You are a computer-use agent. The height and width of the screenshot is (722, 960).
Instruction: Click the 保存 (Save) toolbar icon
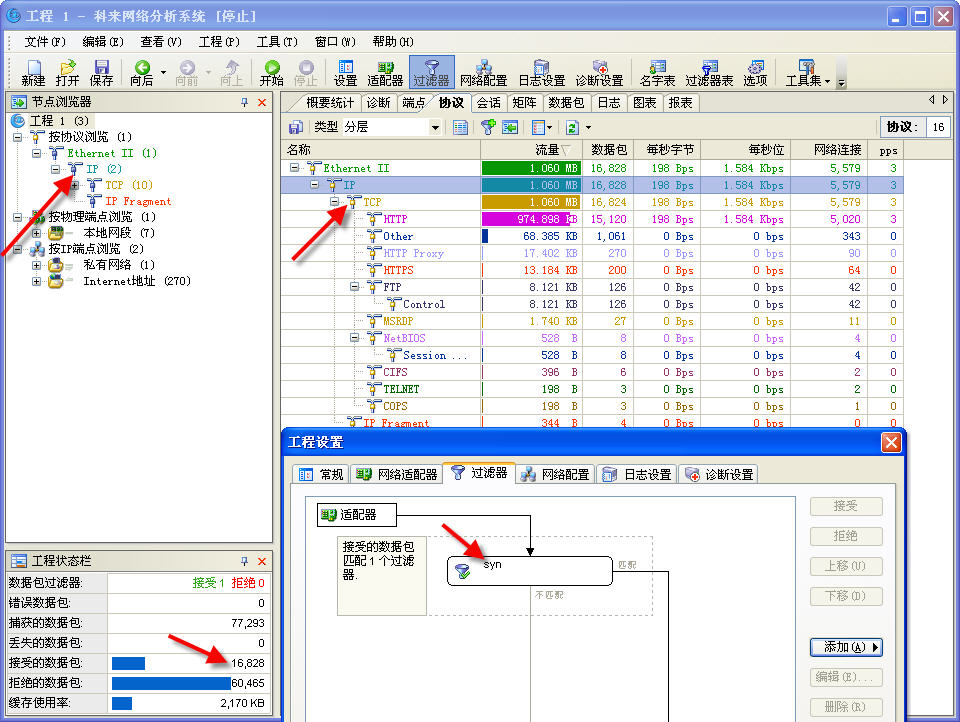point(101,72)
